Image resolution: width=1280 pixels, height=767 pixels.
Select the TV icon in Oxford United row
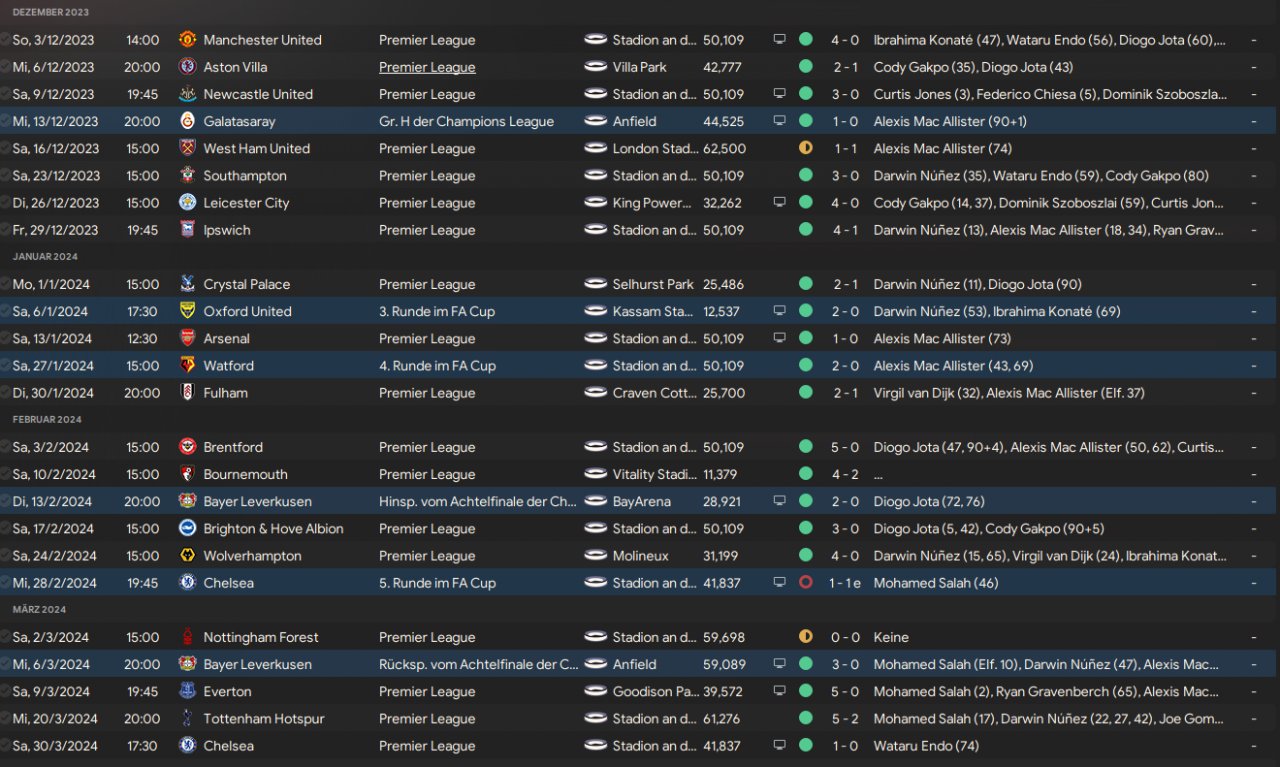pyautogui.click(x=780, y=311)
